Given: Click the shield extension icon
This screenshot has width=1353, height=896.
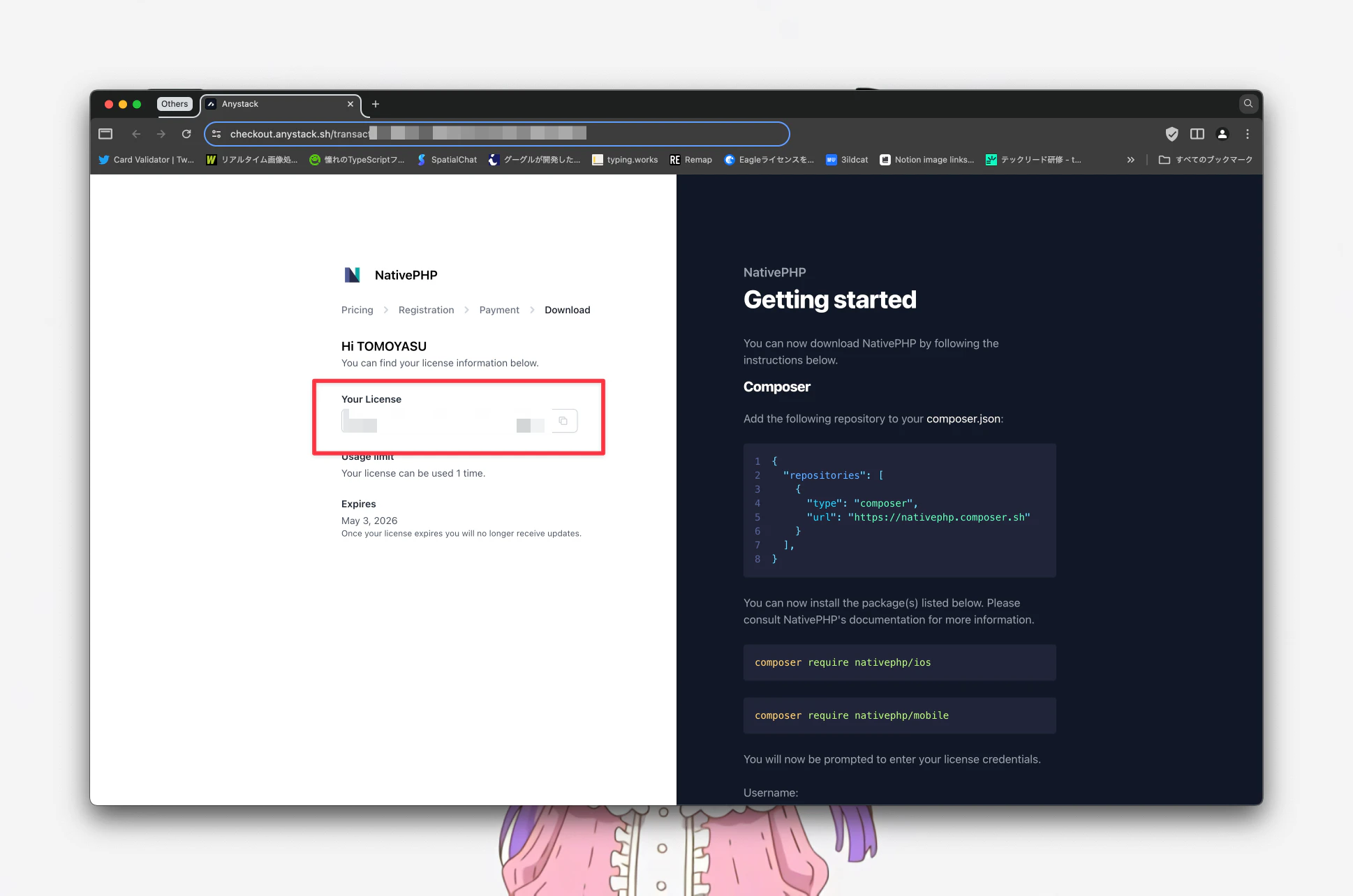Looking at the screenshot, I should [x=1172, y=134].
